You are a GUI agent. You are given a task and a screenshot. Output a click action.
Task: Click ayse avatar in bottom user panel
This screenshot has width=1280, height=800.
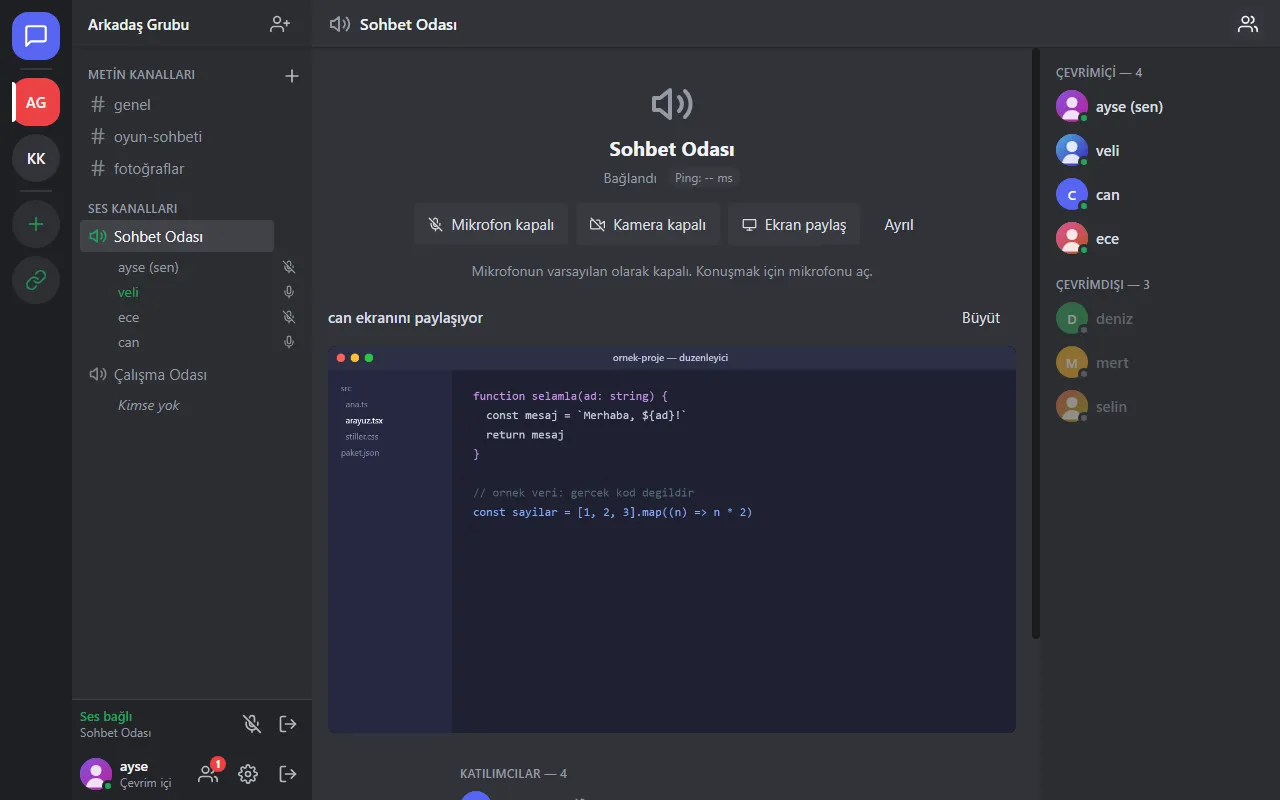coord(96,773)
